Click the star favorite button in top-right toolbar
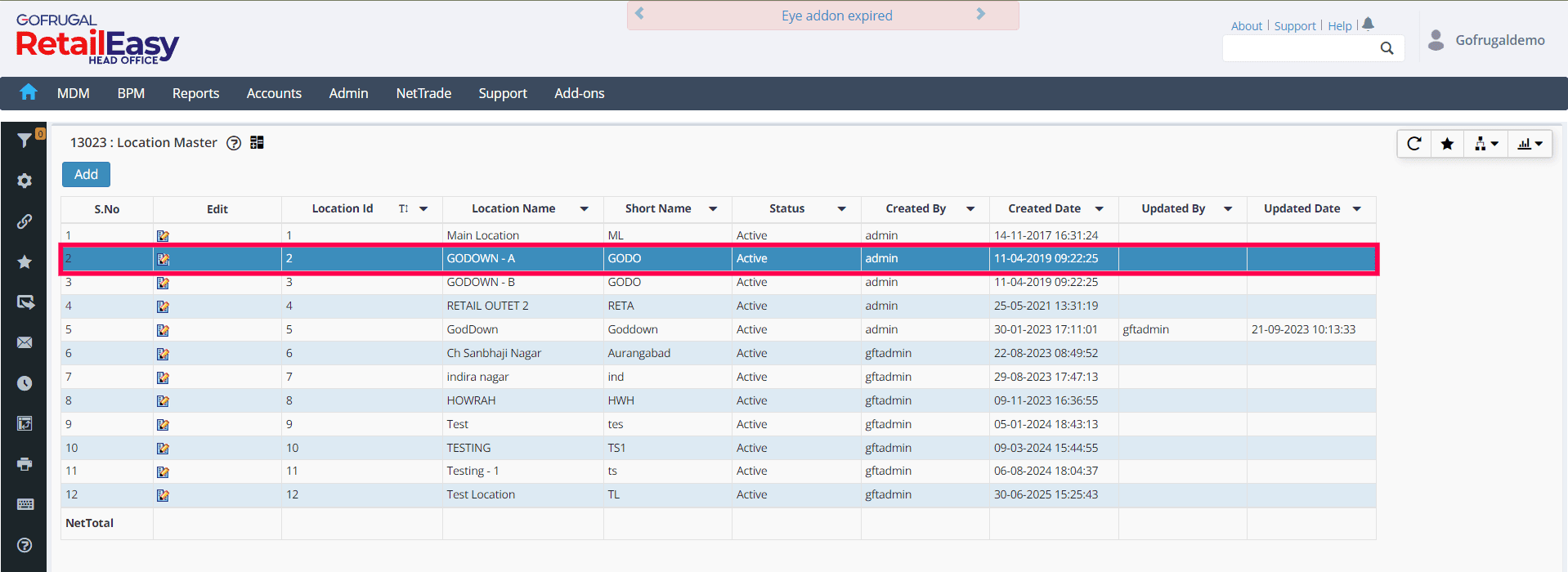The width and height of the screenshot is (1568, 572). click(x=1447, y=144)
